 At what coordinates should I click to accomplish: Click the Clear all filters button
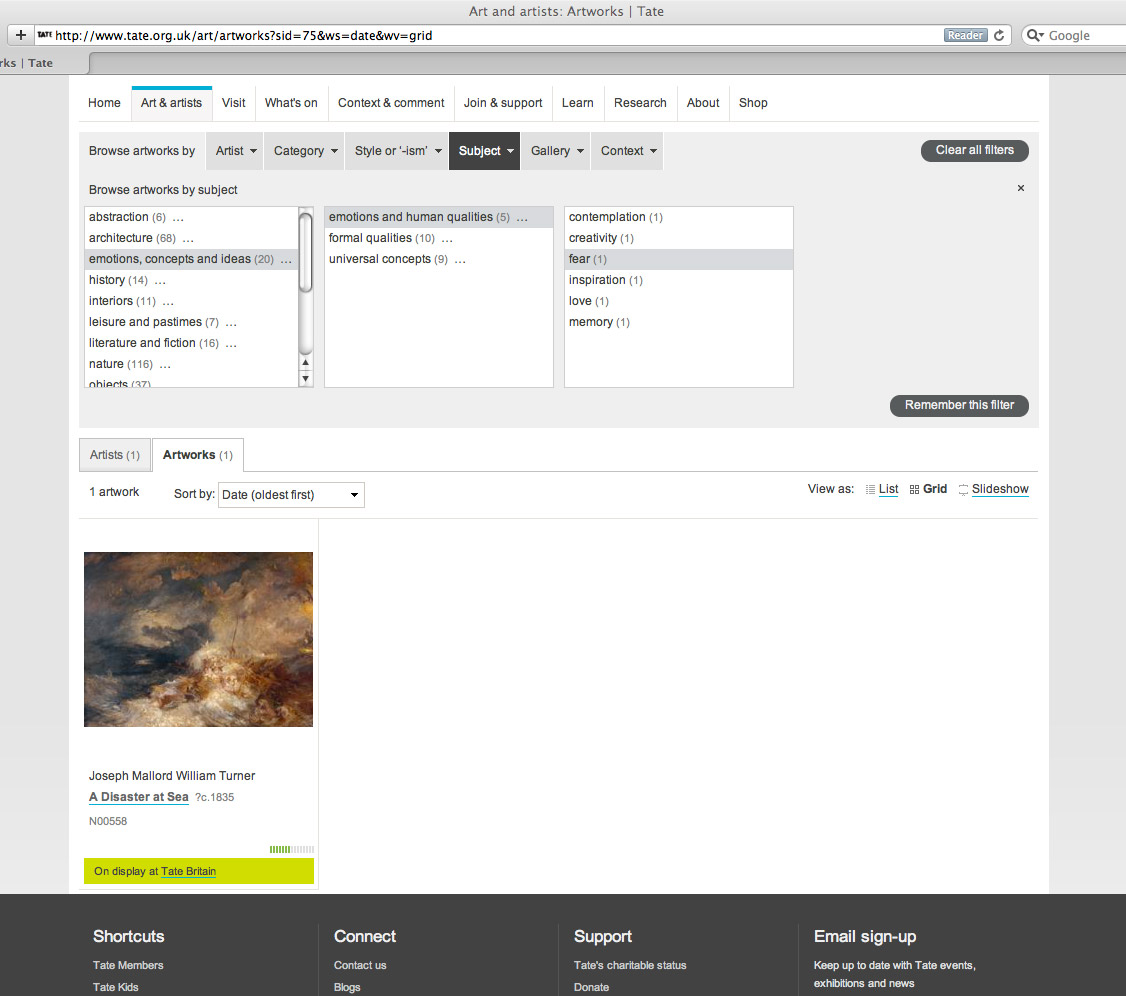tap(974, 150)
